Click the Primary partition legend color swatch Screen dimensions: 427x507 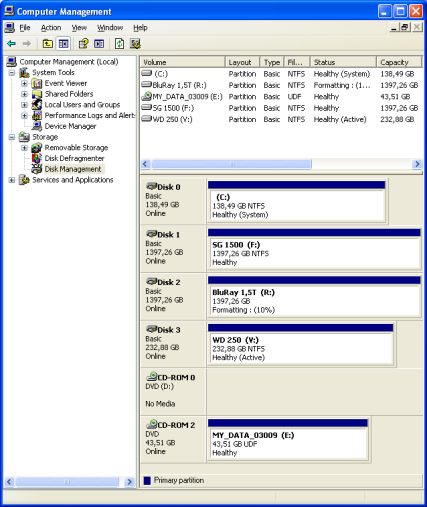coord(147,480)
